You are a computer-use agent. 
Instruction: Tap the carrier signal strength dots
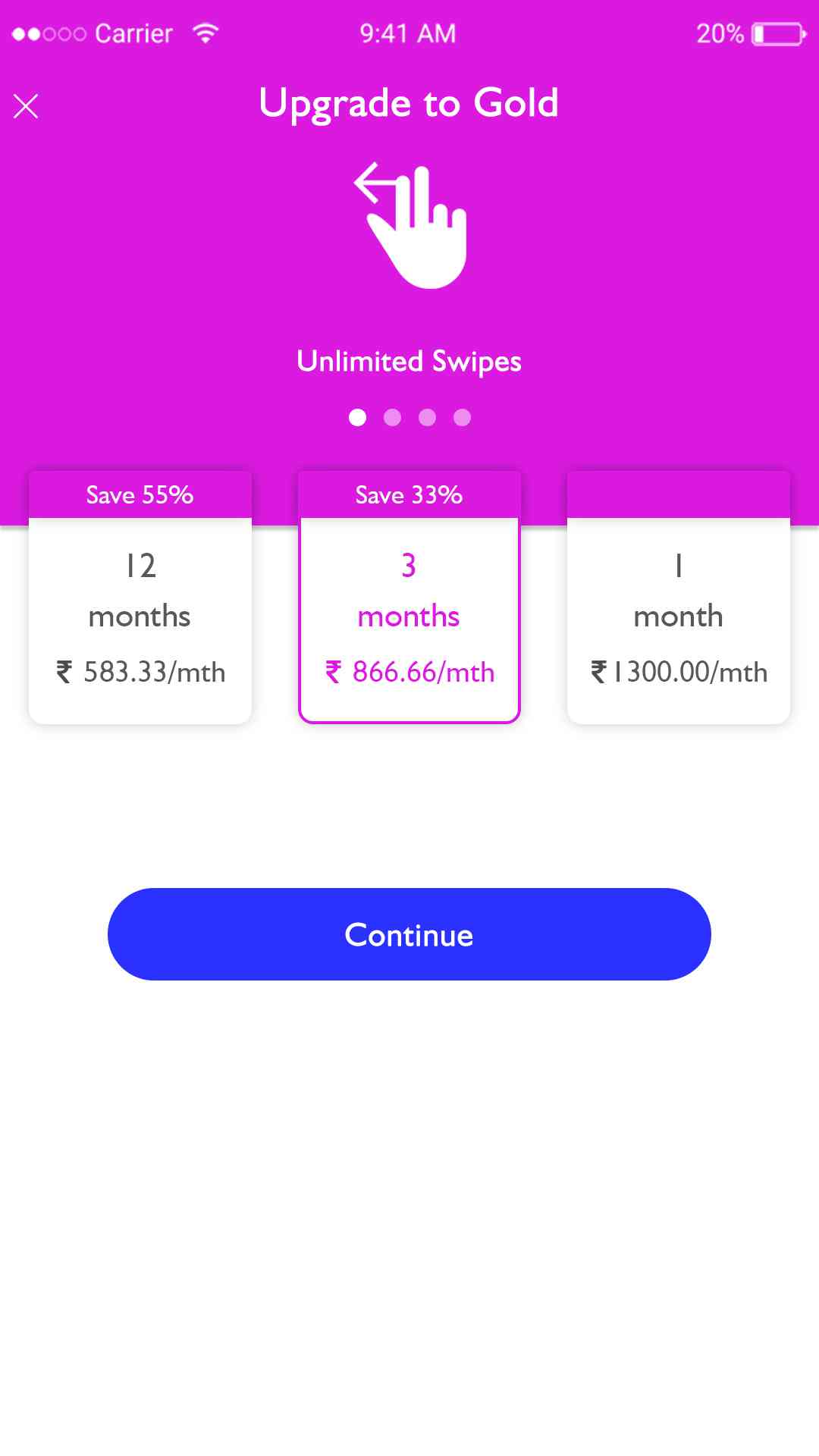(49, 34)
